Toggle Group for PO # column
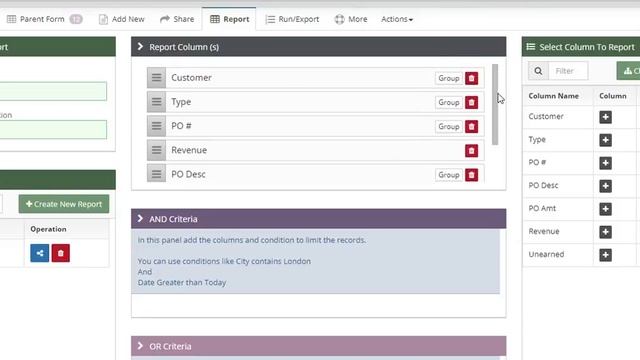The width and height of the screenshot is (640, 360). [x=449, y=127]
